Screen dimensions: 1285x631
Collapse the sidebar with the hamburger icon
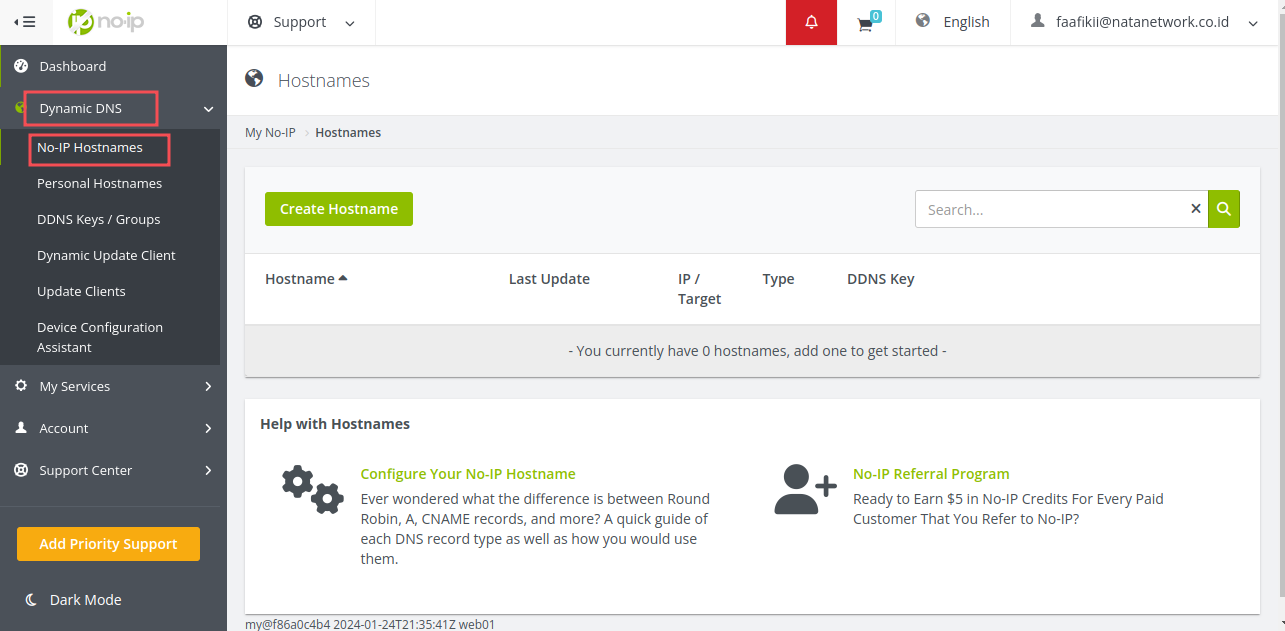tap(25, 22)
